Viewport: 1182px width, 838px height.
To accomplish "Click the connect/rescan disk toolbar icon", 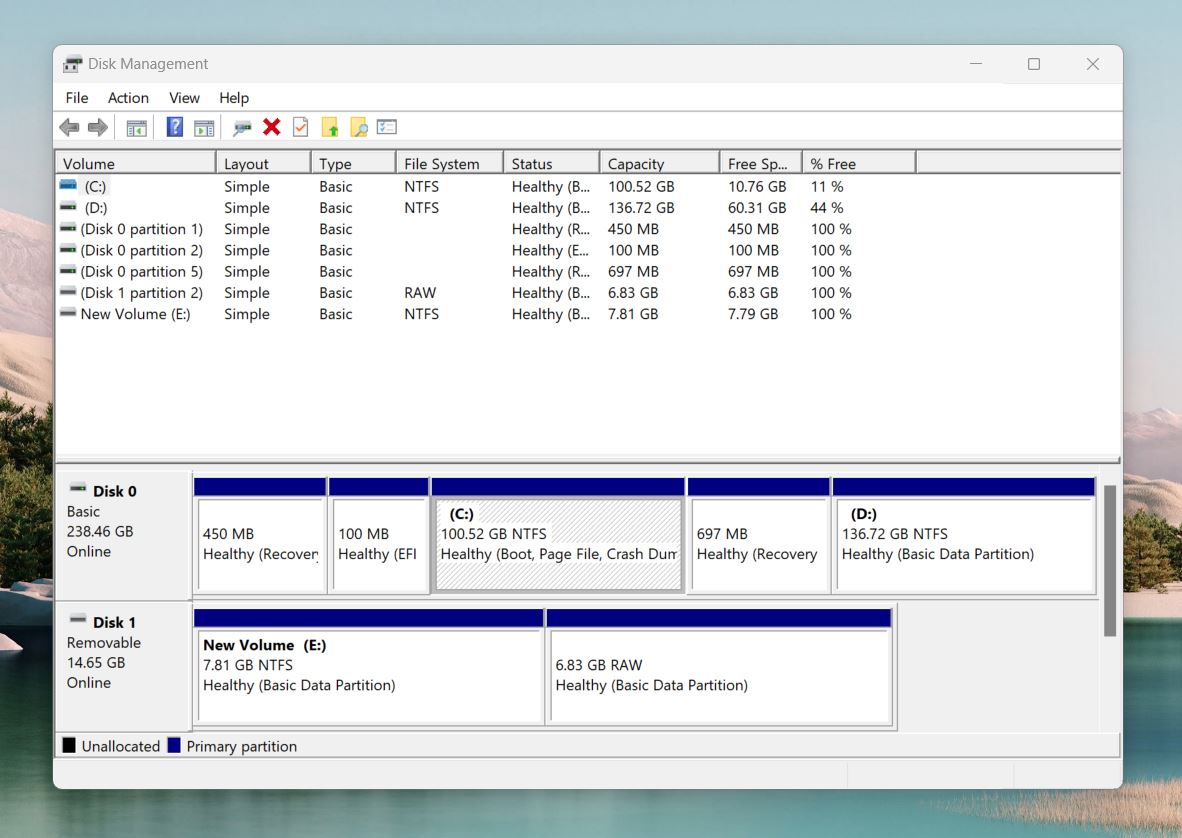I will pyautogui.click(x=242, y=128).
